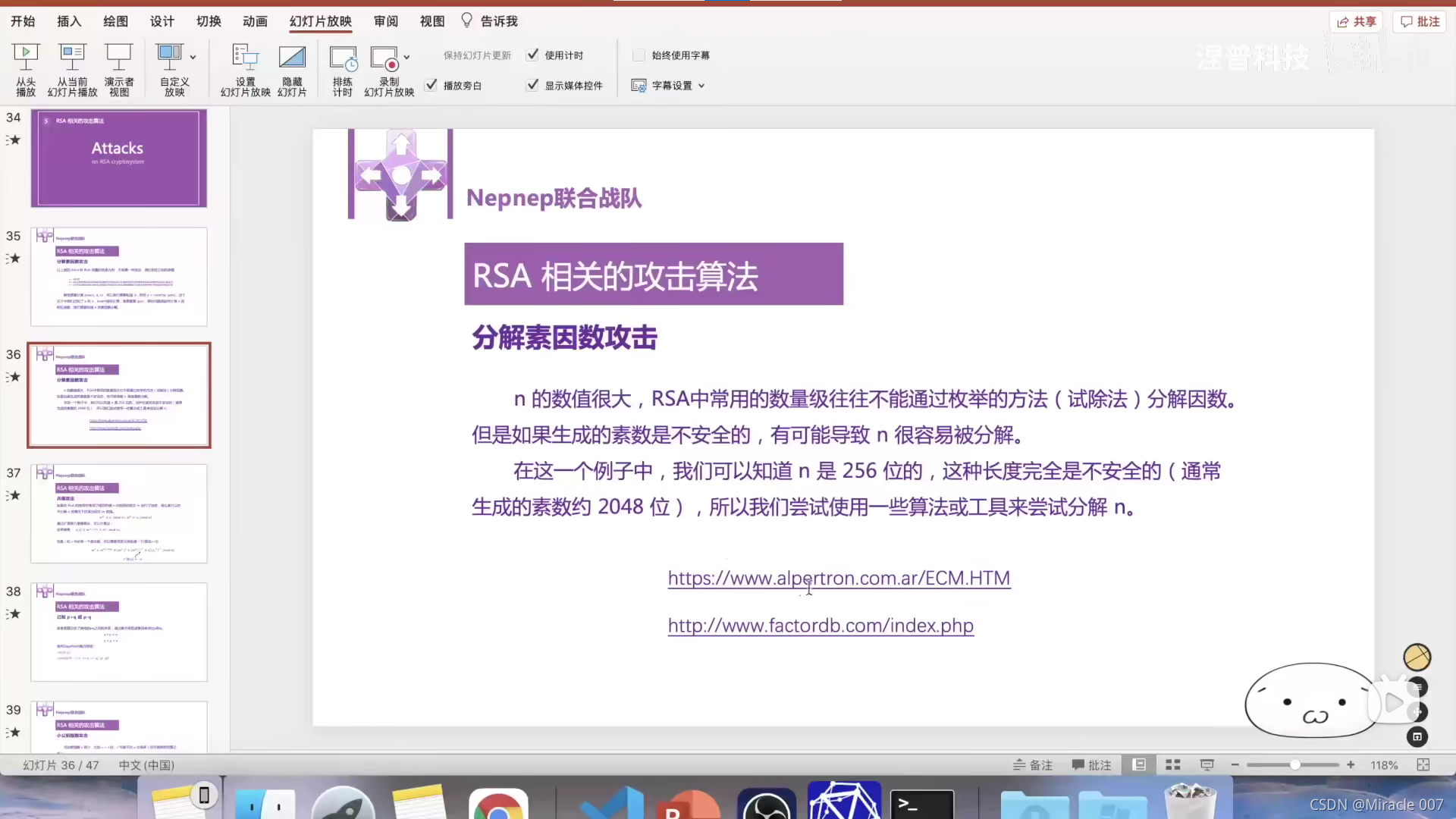Screen dimensions: 1456x819
Task: Click the 共享 share button
Action: (1356, 21)
